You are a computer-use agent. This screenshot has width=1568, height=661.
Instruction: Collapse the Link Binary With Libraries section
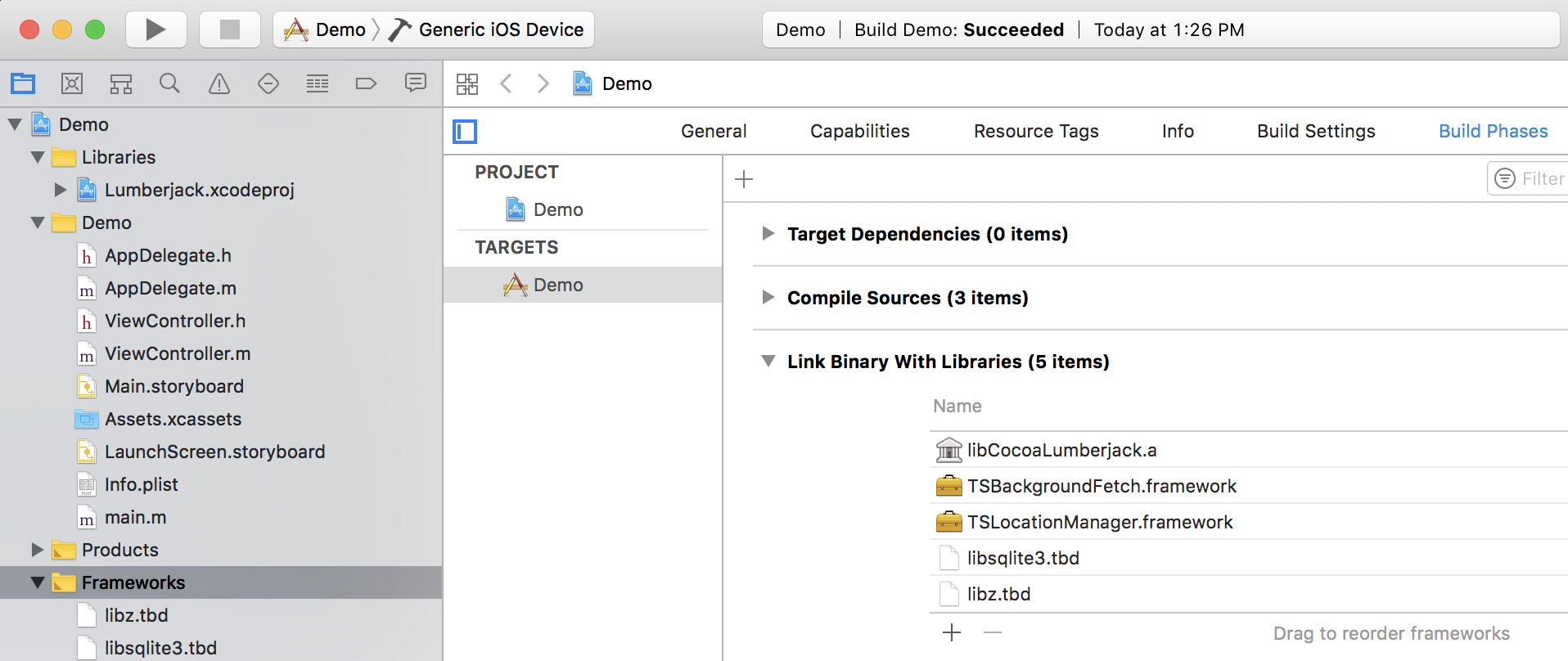(768, 362)
